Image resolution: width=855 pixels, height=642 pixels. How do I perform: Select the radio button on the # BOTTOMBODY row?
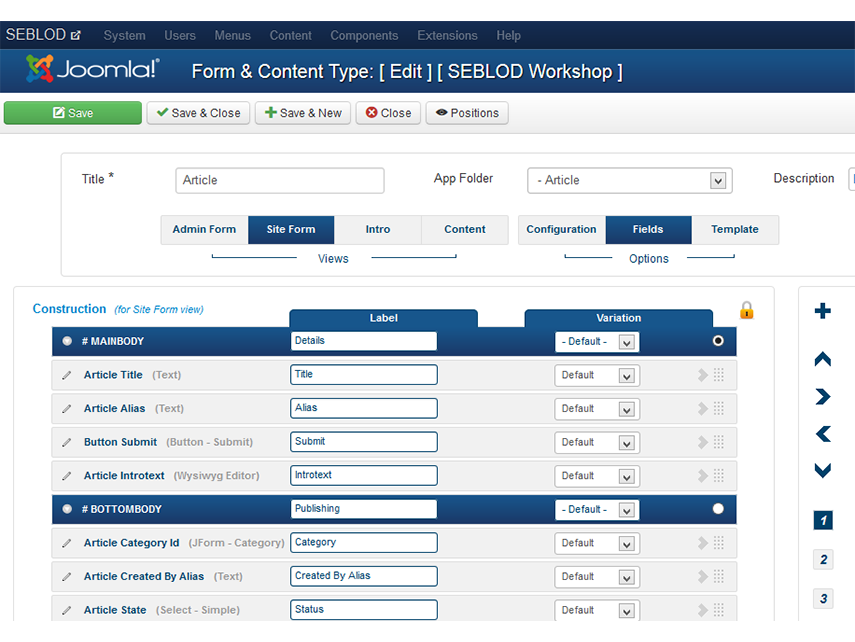tap(717, 509)
